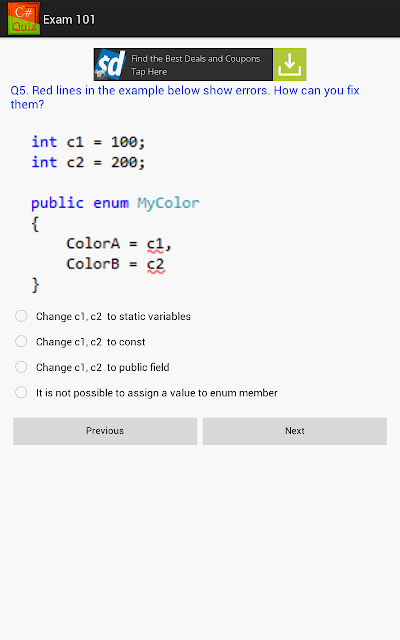Click the "Exam 101" title text
Screen dimensions: 400x640
(69, 20)
